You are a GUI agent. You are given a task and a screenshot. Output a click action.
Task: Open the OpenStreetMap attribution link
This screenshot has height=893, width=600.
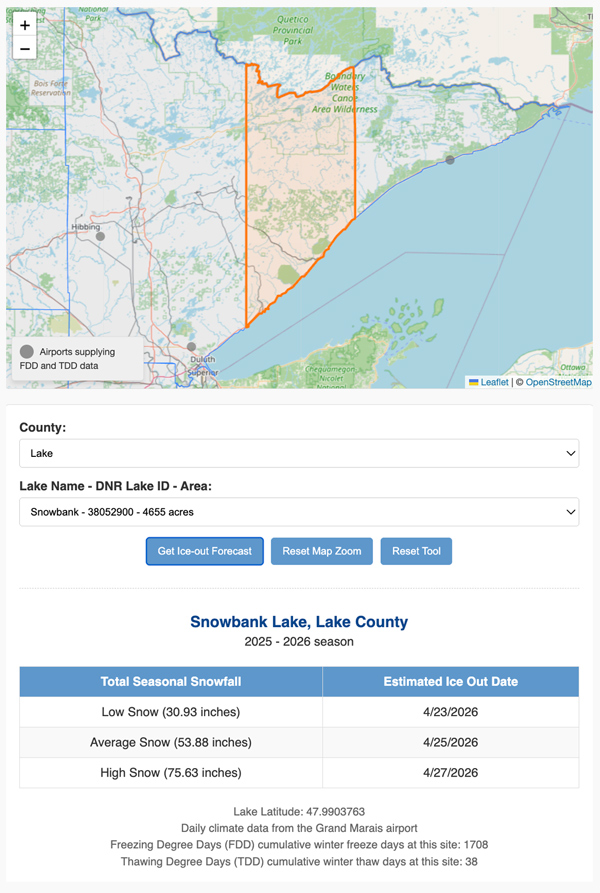coord(558,382)
